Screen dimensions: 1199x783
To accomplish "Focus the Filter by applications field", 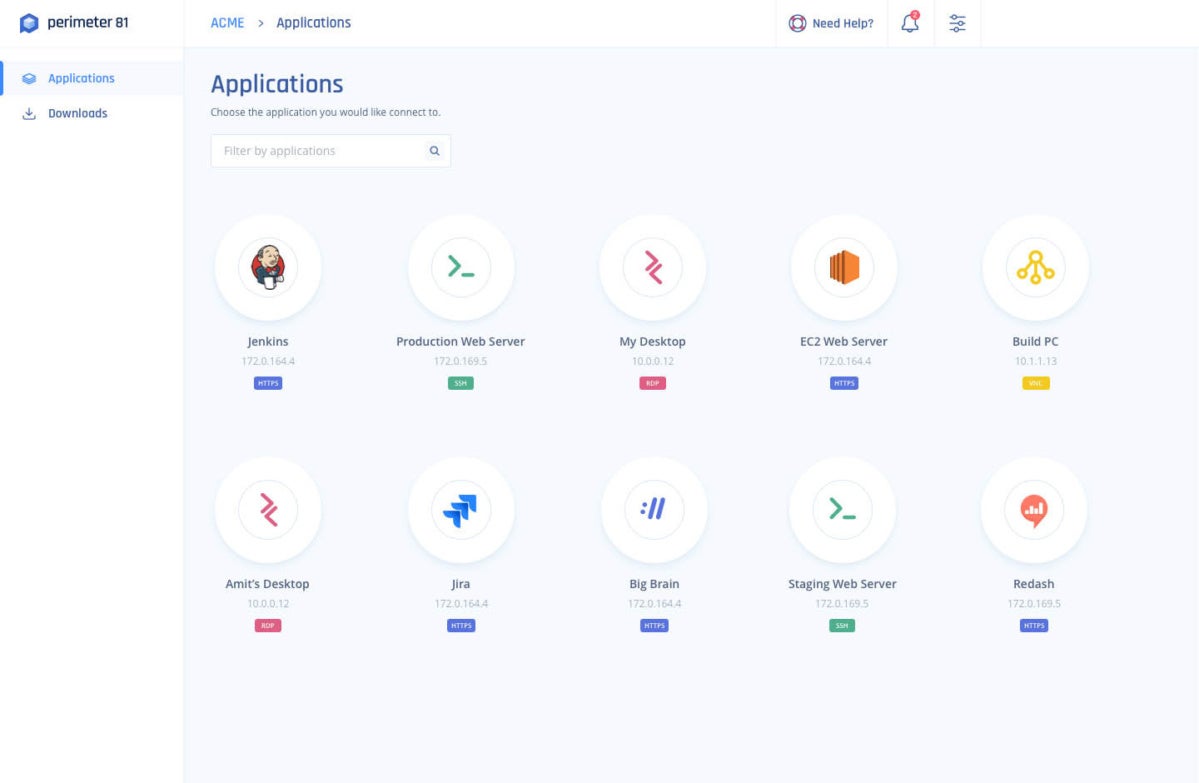I will coord(330,151).
